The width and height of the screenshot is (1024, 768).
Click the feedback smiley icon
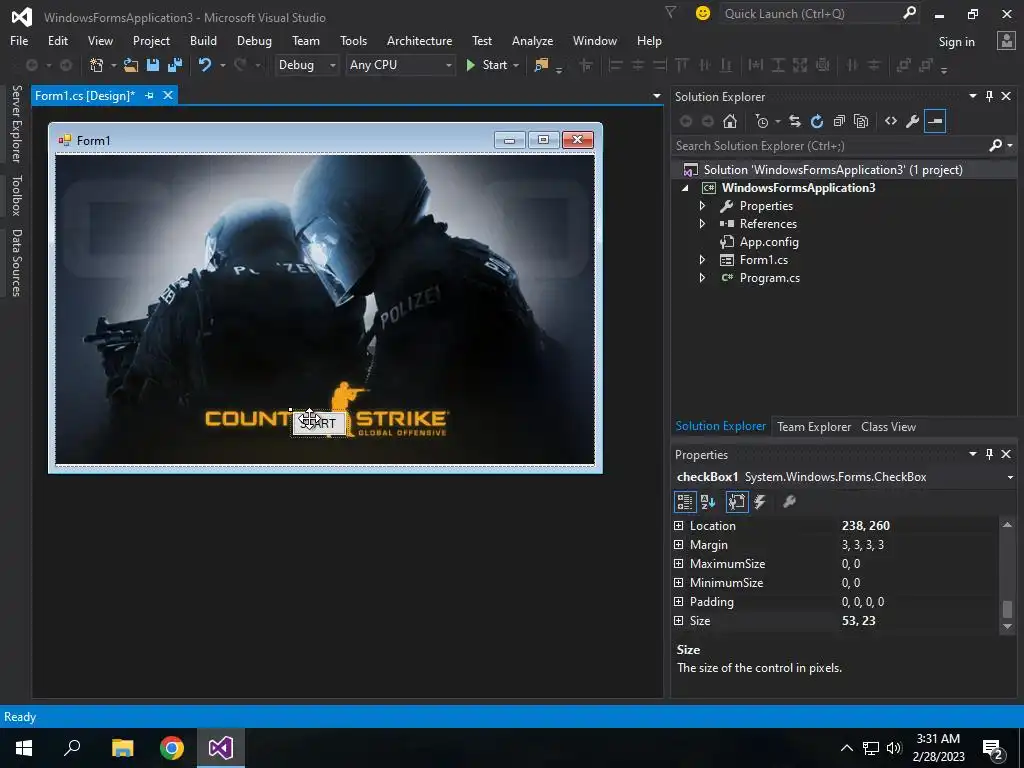click(703, 13)
